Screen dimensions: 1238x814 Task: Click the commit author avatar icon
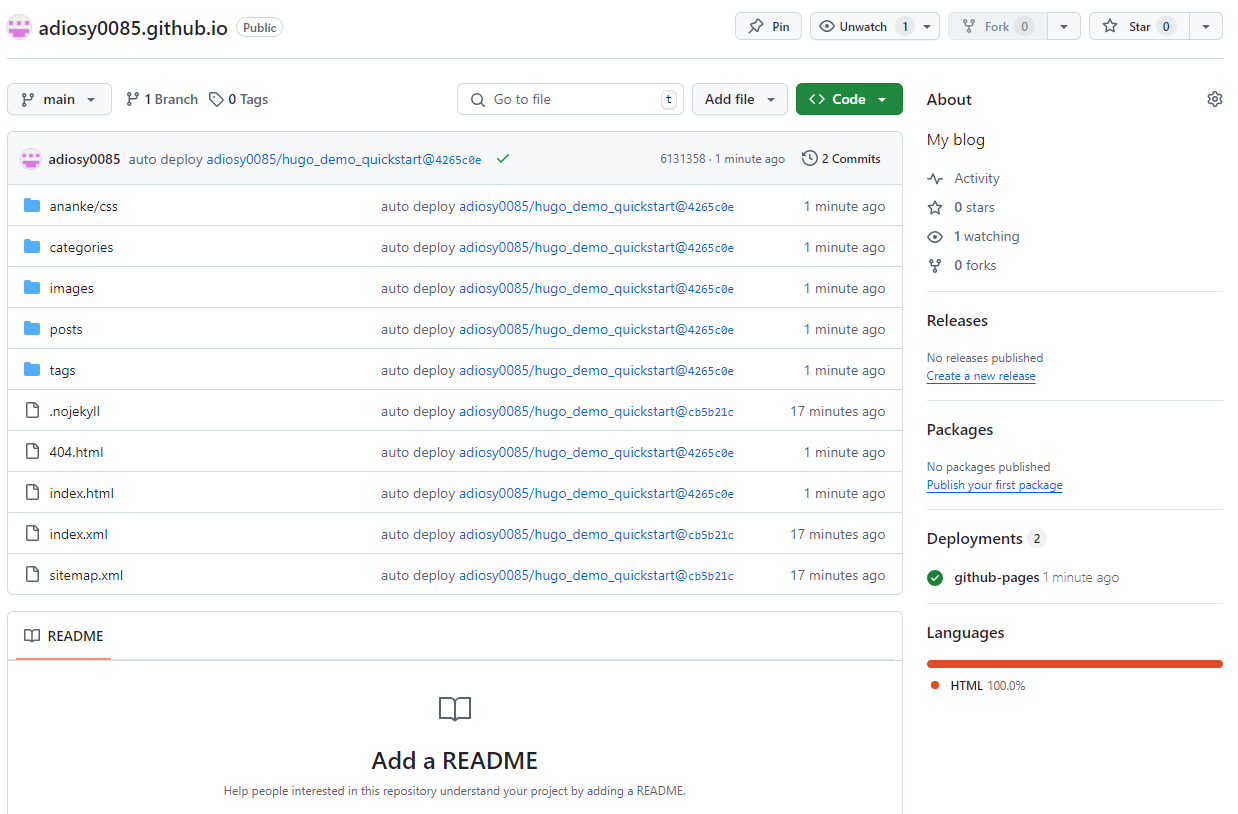(x=31, y=159)
